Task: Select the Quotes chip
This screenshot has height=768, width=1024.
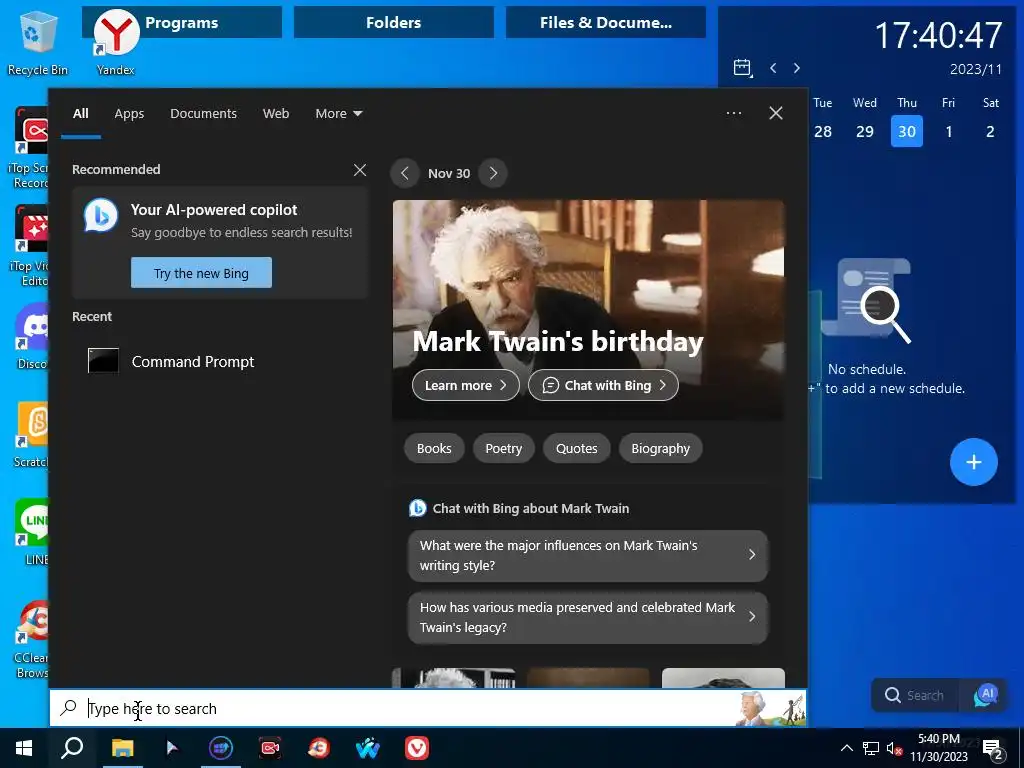Action: tap(577, 449)
